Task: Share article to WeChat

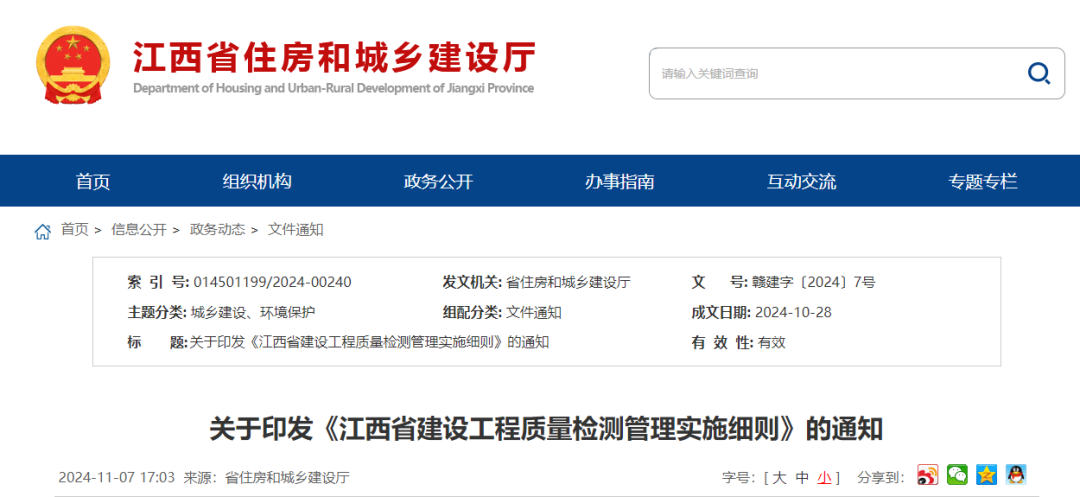Action: coord(958,476)
